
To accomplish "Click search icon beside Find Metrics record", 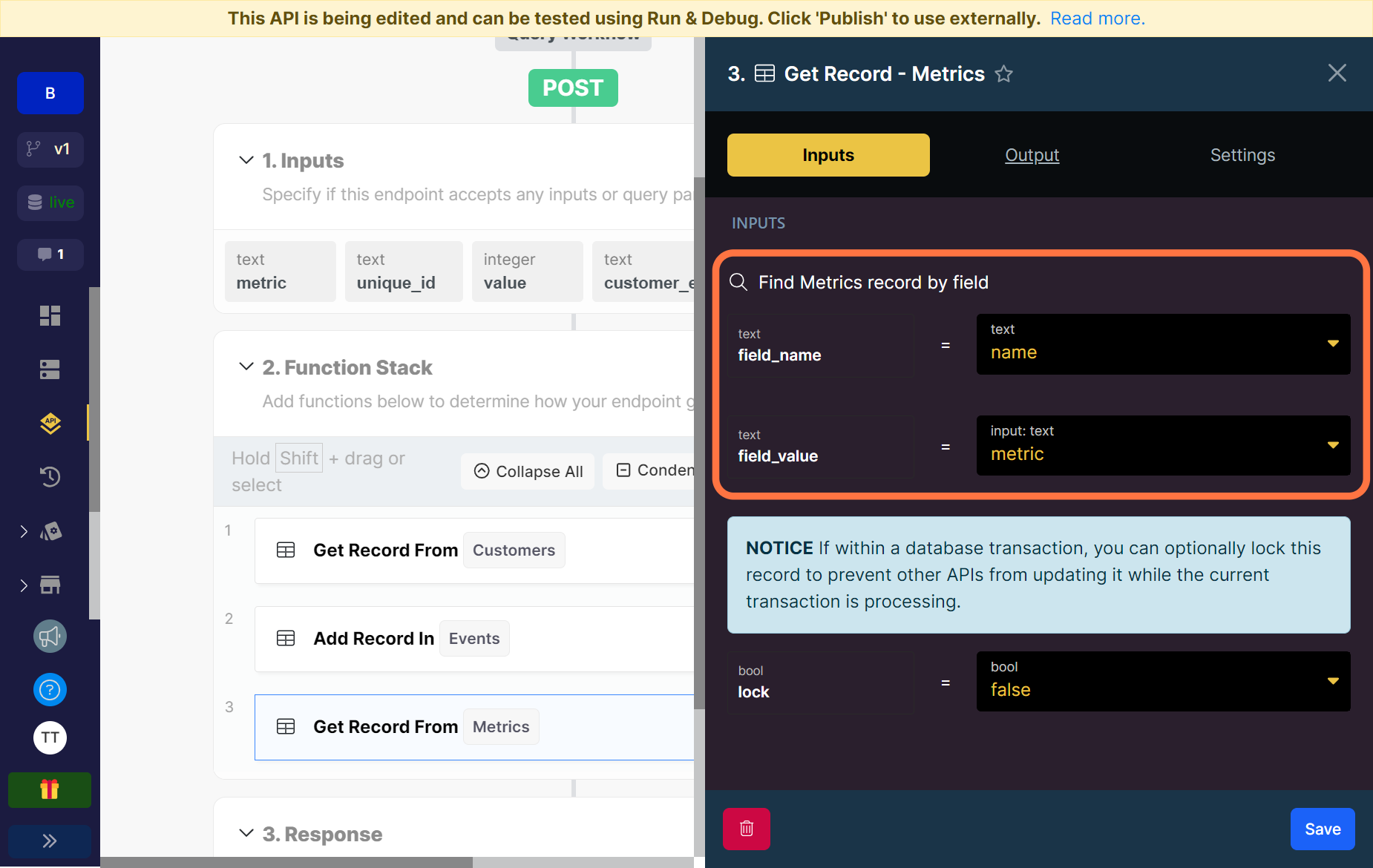I will [x=738, y=282].
